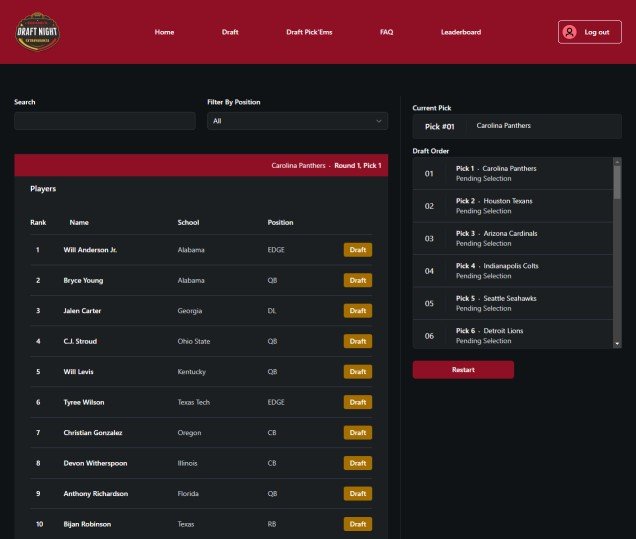Click the user profile icon beside Log out
The image size is (636, 539).
[x=570, y=32]
